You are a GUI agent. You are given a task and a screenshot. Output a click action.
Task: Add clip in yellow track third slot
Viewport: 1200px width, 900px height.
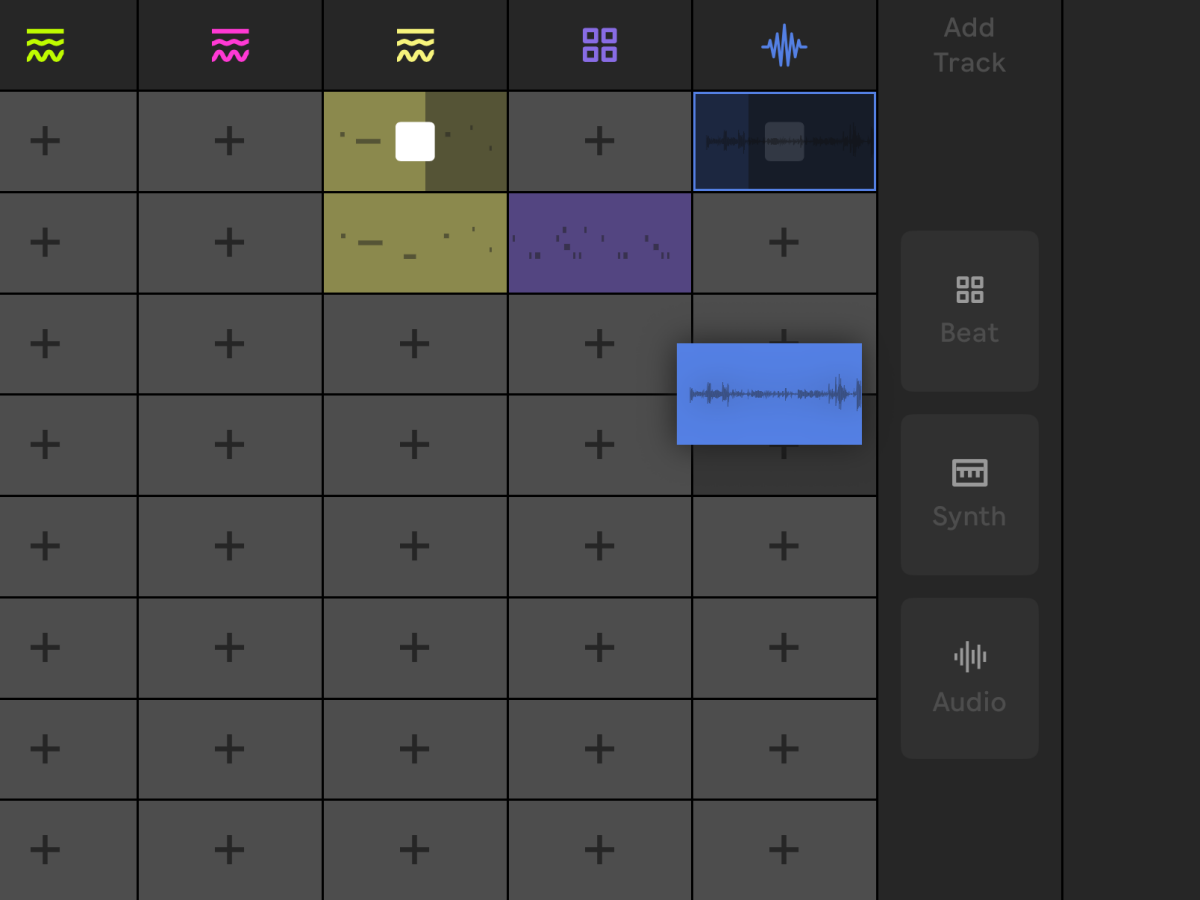point(415,344)
